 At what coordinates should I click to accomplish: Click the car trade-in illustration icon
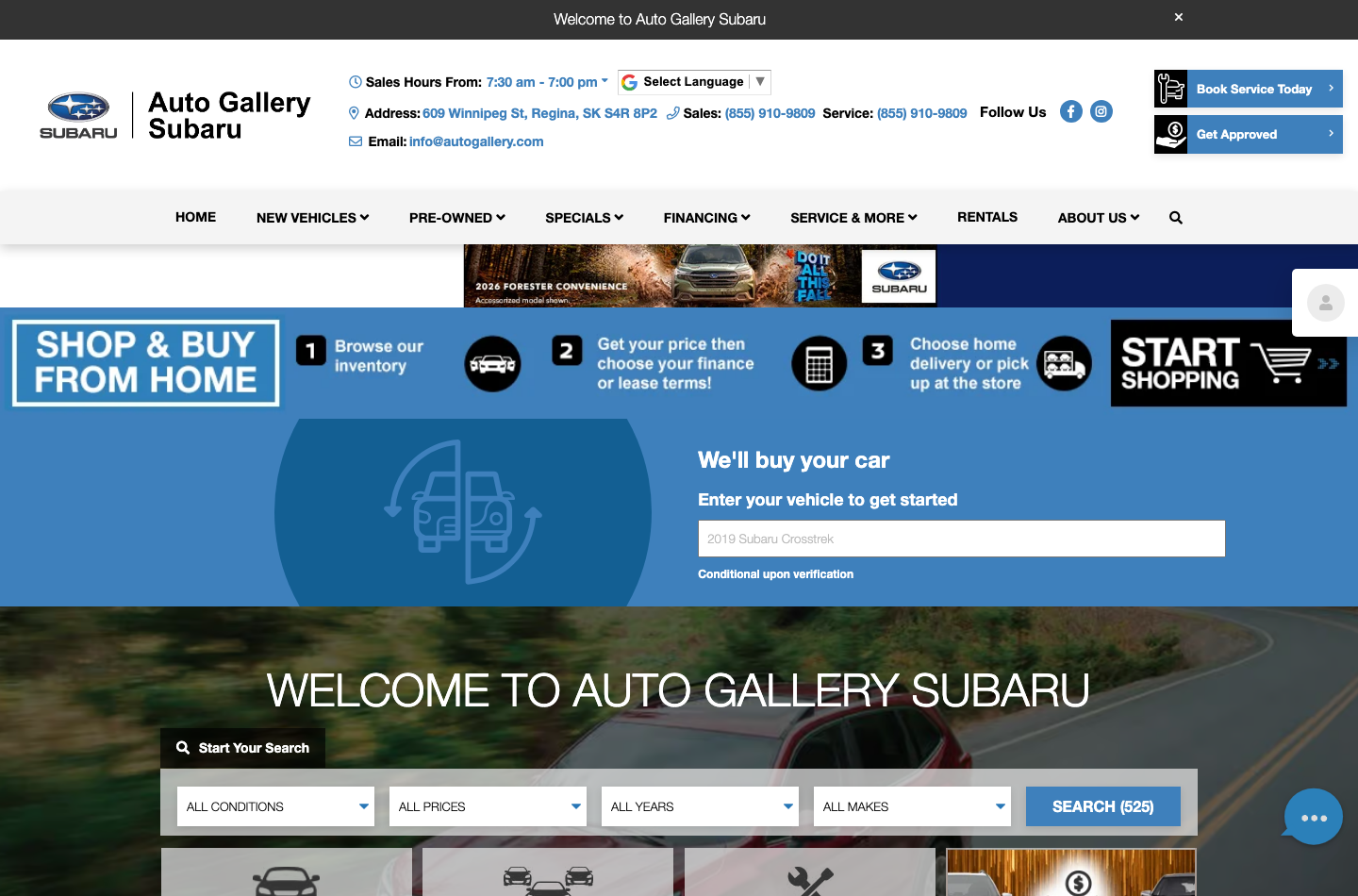[463, 512]
